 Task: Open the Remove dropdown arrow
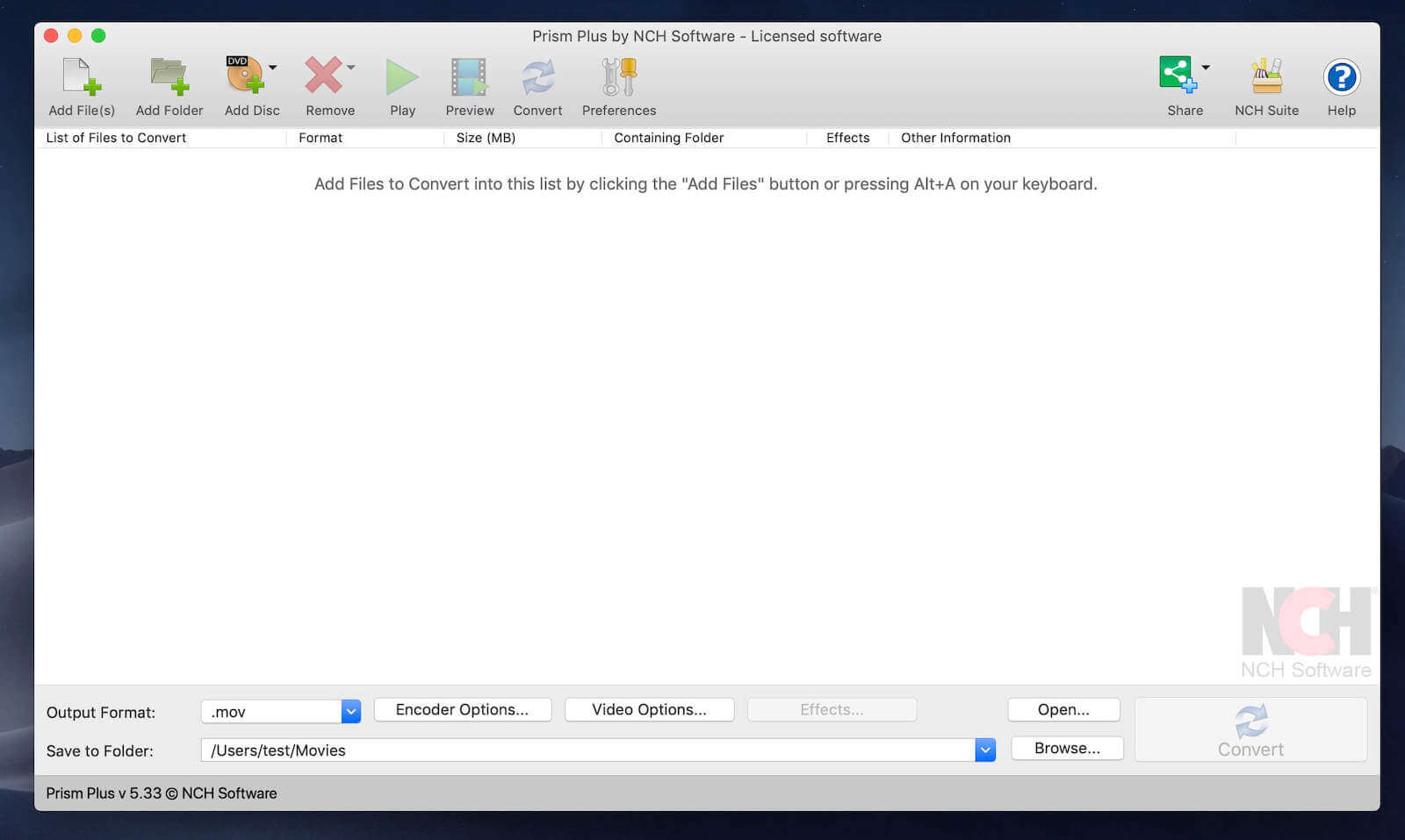point(351,68)
